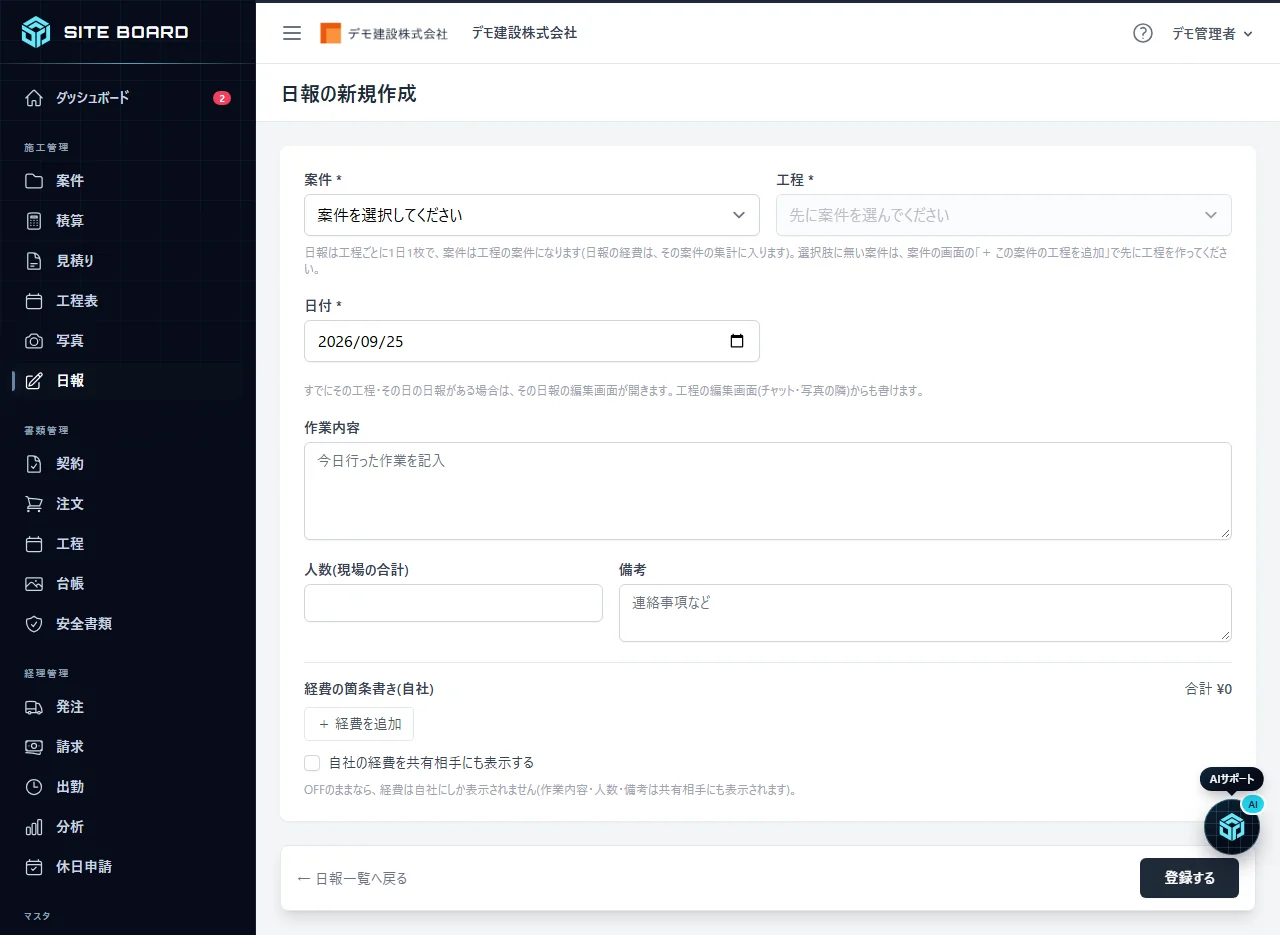Click the デモ建設株式会社 company name text

(524, 33)
